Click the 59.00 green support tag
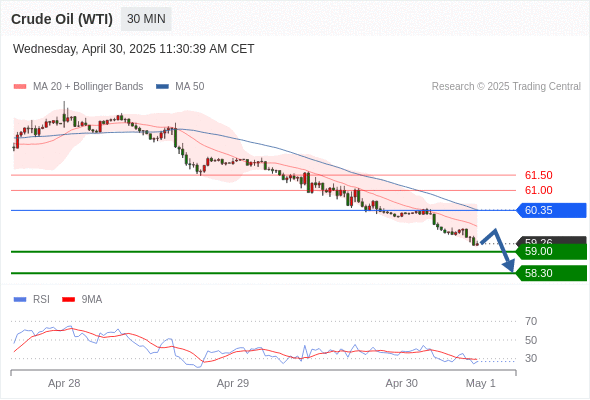590x400 pixels. [x=551, y=251]
